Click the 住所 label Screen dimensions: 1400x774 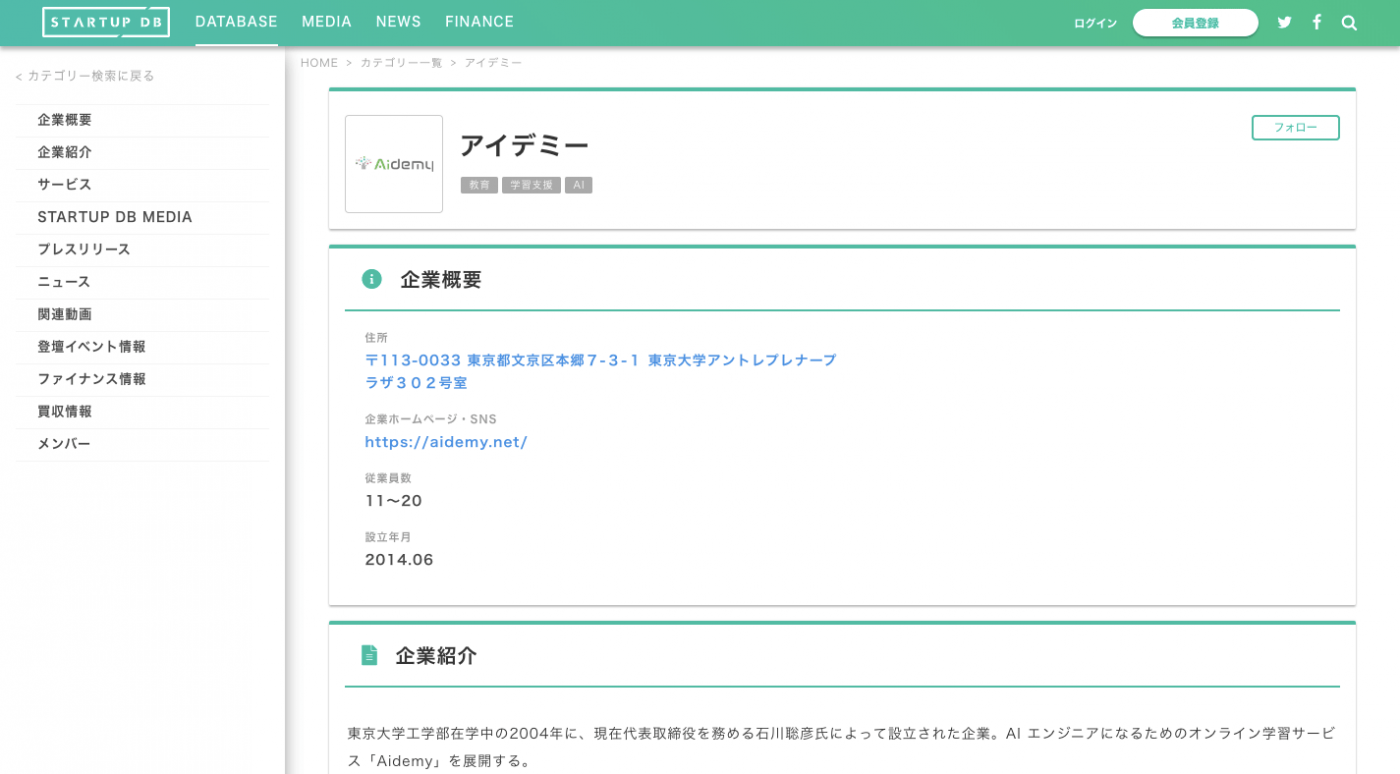(x=376, y=338)
